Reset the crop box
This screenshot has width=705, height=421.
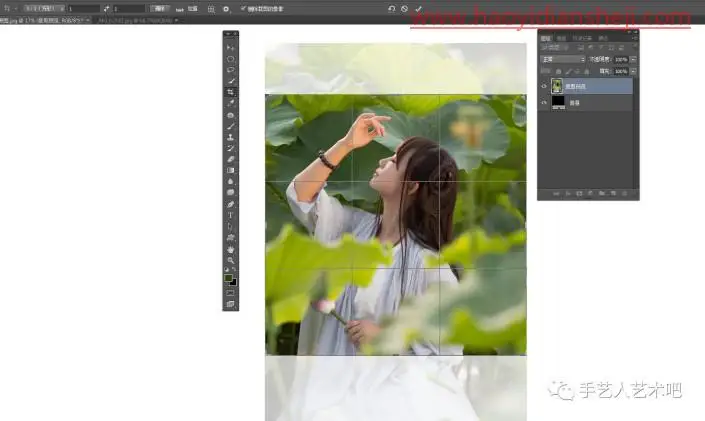392,9
